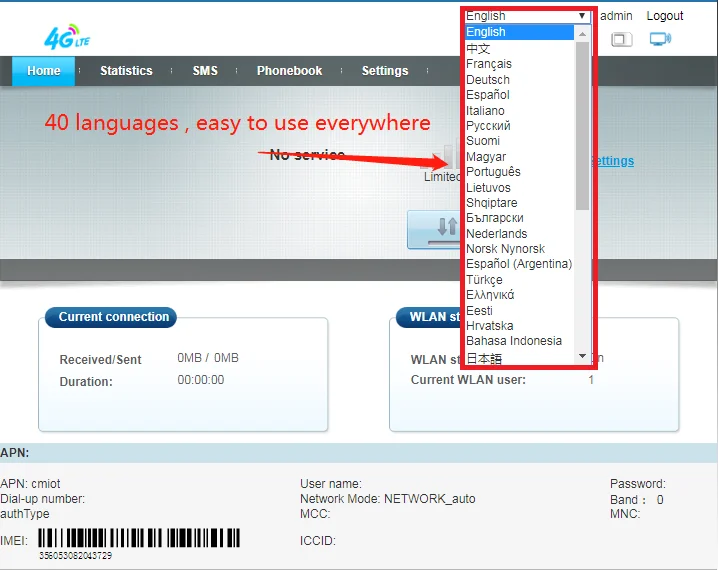Select Bahasa Indonesia language option

(519, 341)
